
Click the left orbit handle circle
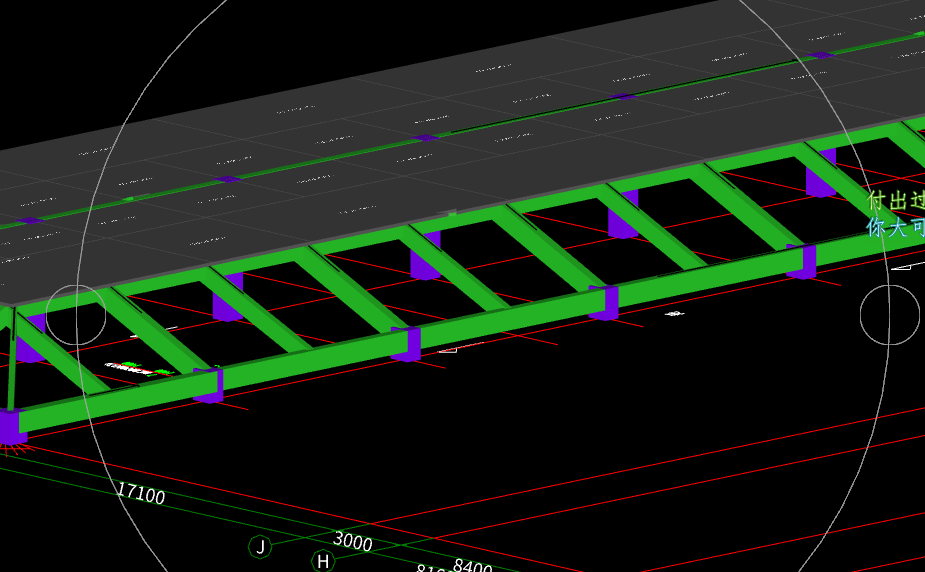[76, 315]
